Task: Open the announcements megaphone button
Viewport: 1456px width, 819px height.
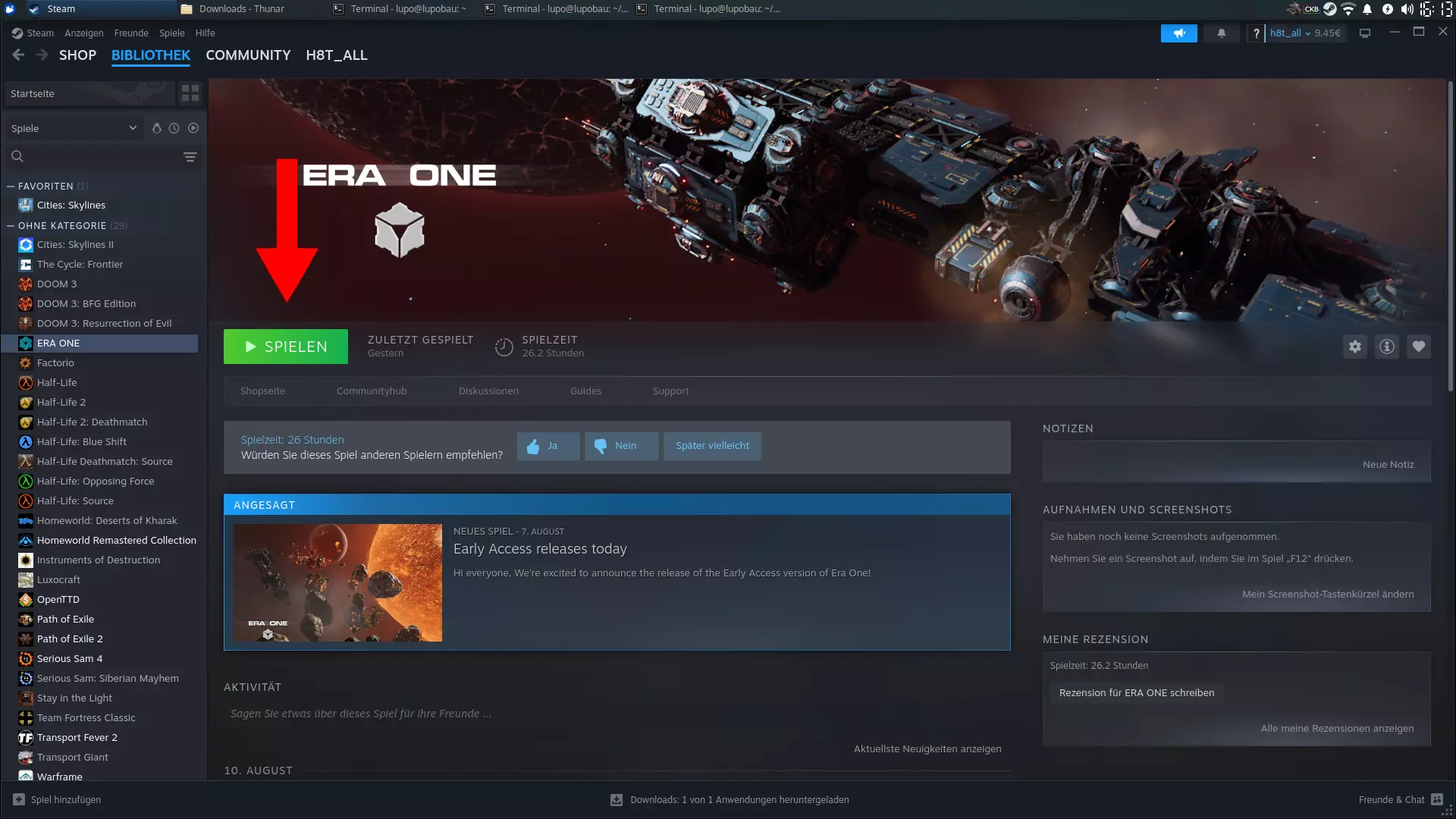Action: pos(1178,33)
